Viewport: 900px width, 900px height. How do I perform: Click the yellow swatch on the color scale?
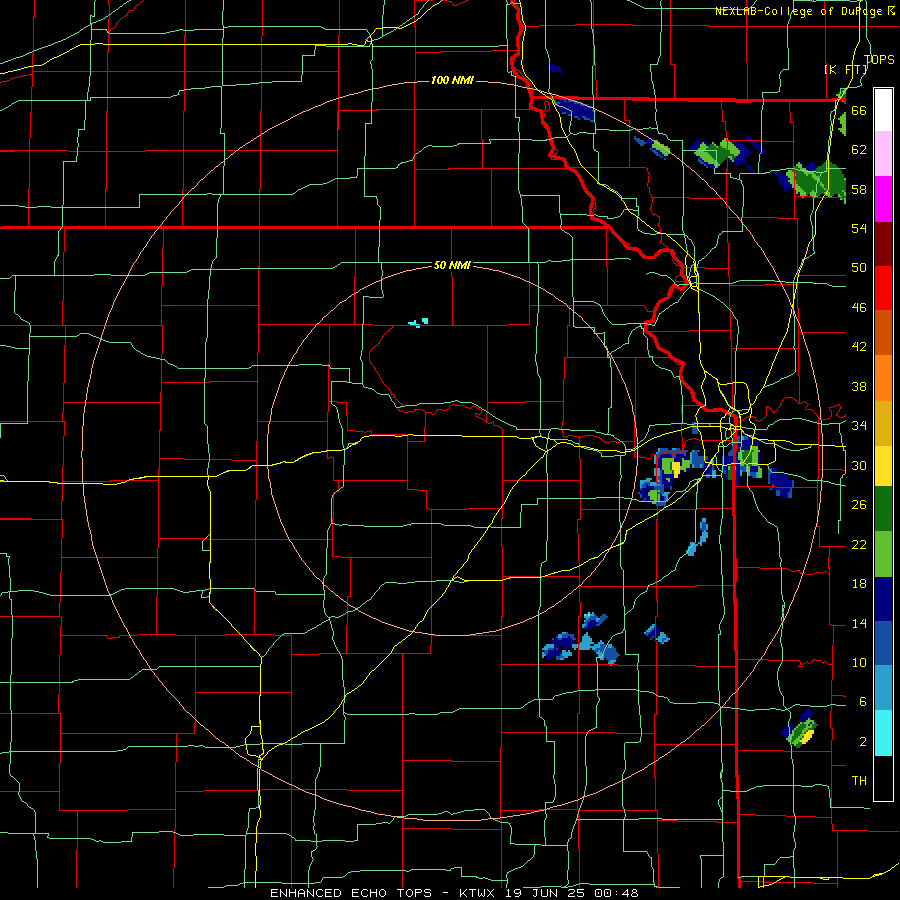pos(883,466)
